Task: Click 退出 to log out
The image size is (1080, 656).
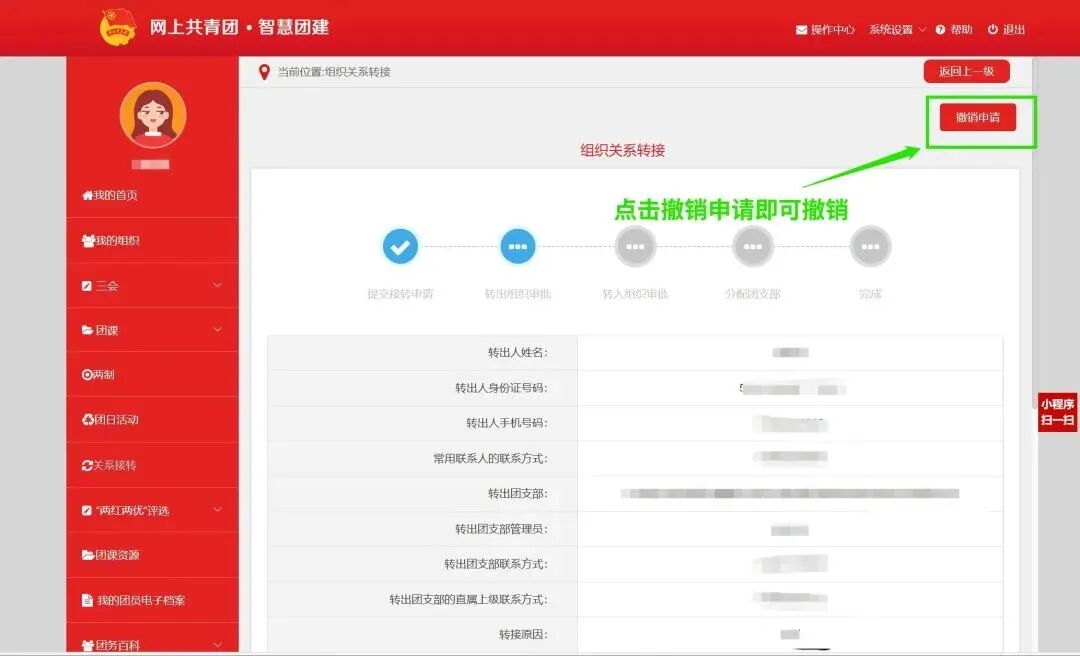Action: 1006,30
